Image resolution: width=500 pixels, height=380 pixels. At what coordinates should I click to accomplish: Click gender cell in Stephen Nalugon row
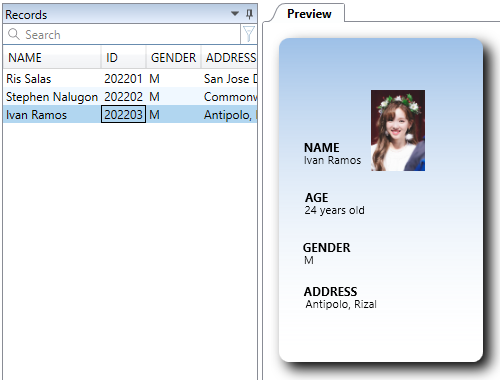(173, 97)
